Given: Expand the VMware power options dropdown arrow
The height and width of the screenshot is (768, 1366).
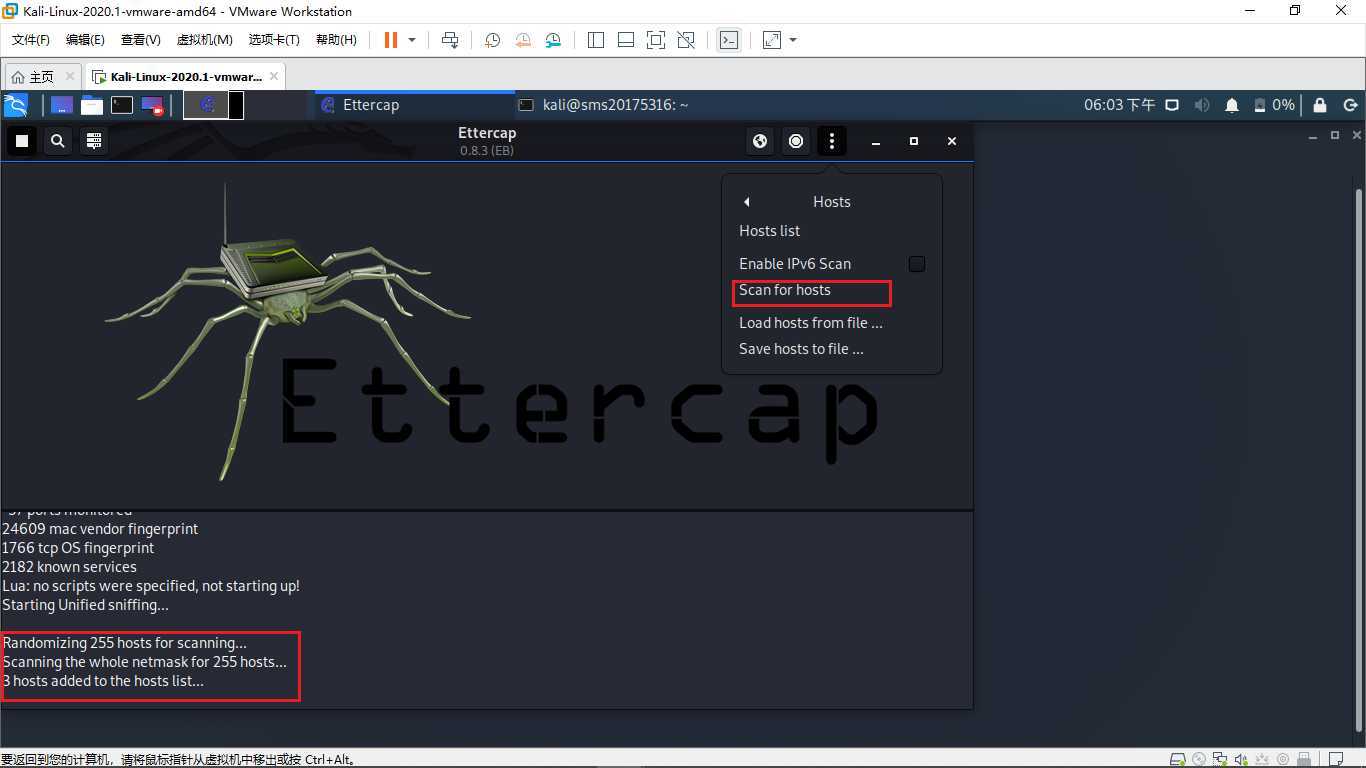Looking at the screenshot, I should click(x=411, y=40).
